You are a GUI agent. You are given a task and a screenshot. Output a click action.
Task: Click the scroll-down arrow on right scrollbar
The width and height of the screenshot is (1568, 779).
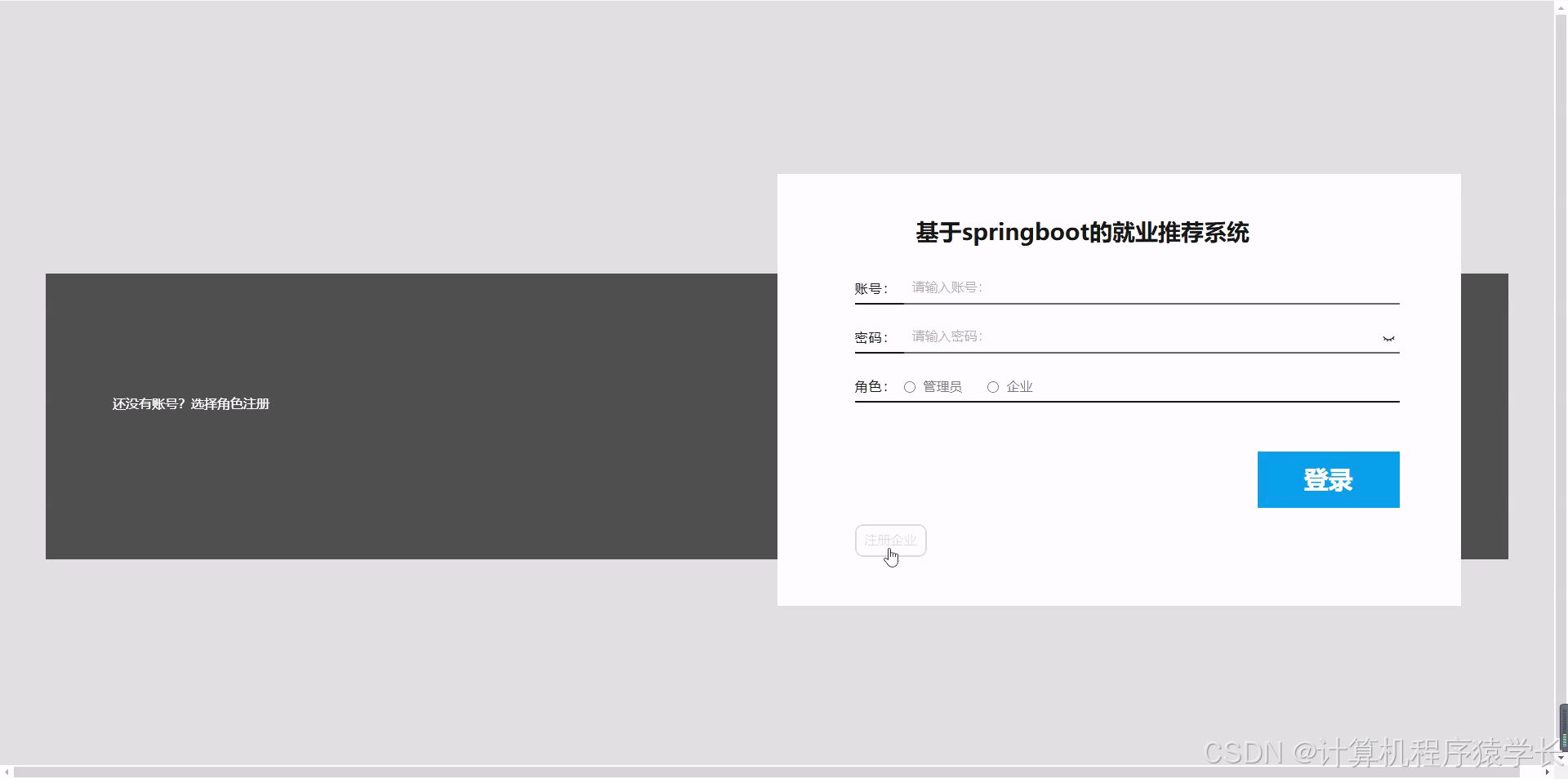[1561, 757]
